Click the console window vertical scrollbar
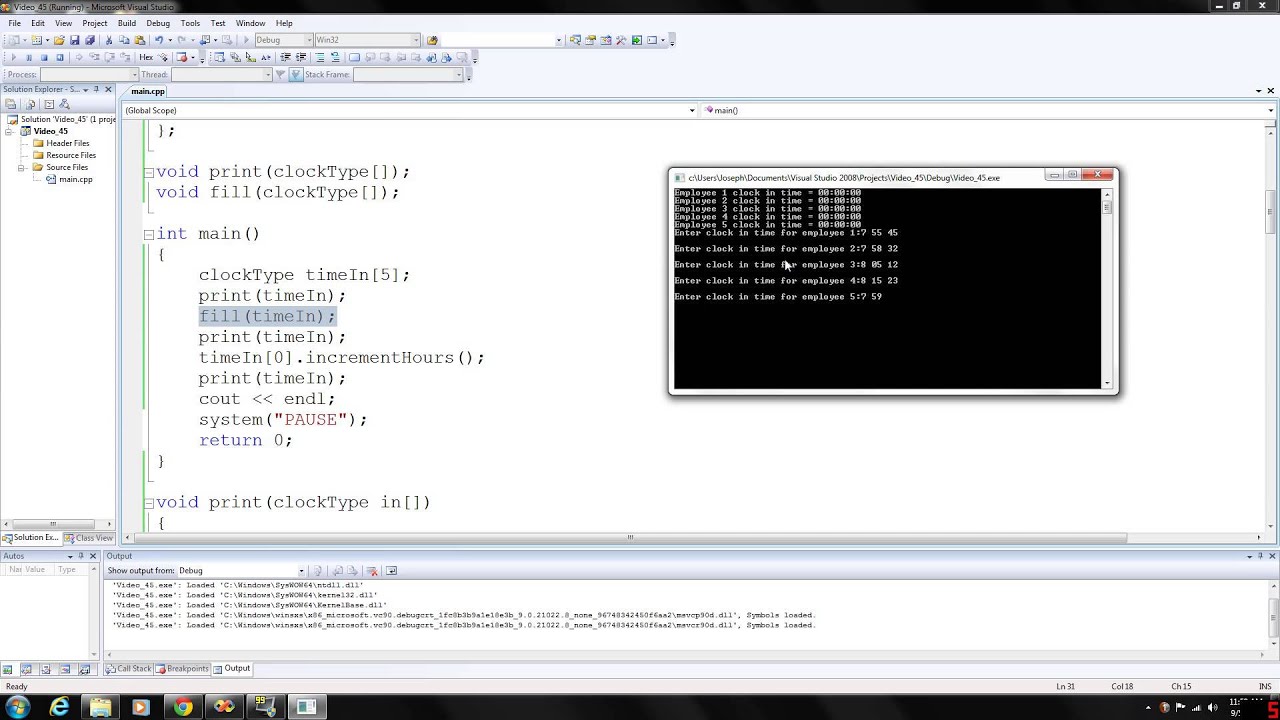1280x720 pixels. pos(1107,288)
